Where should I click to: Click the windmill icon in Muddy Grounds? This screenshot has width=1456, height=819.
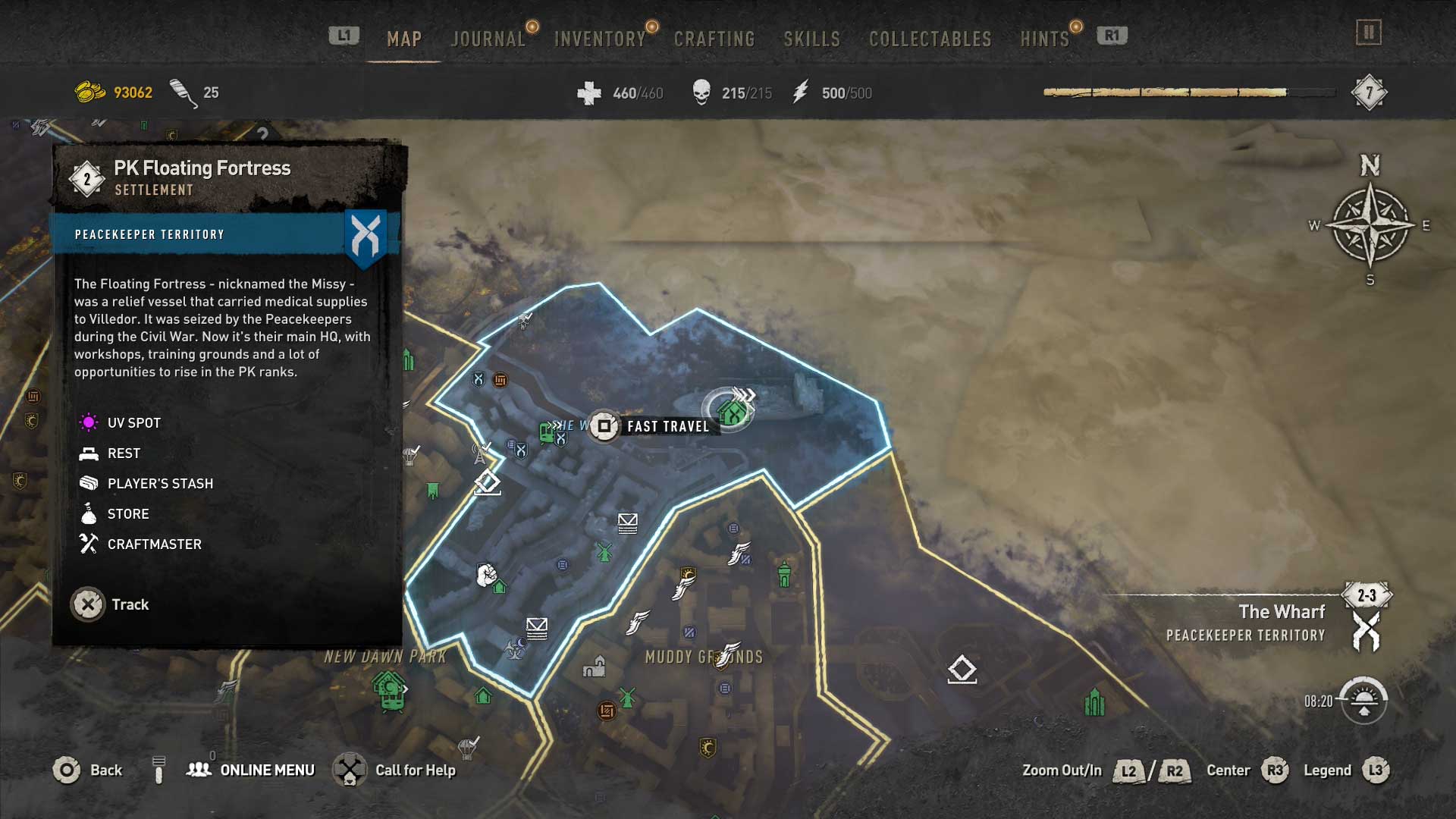click(x=627, y=697)
